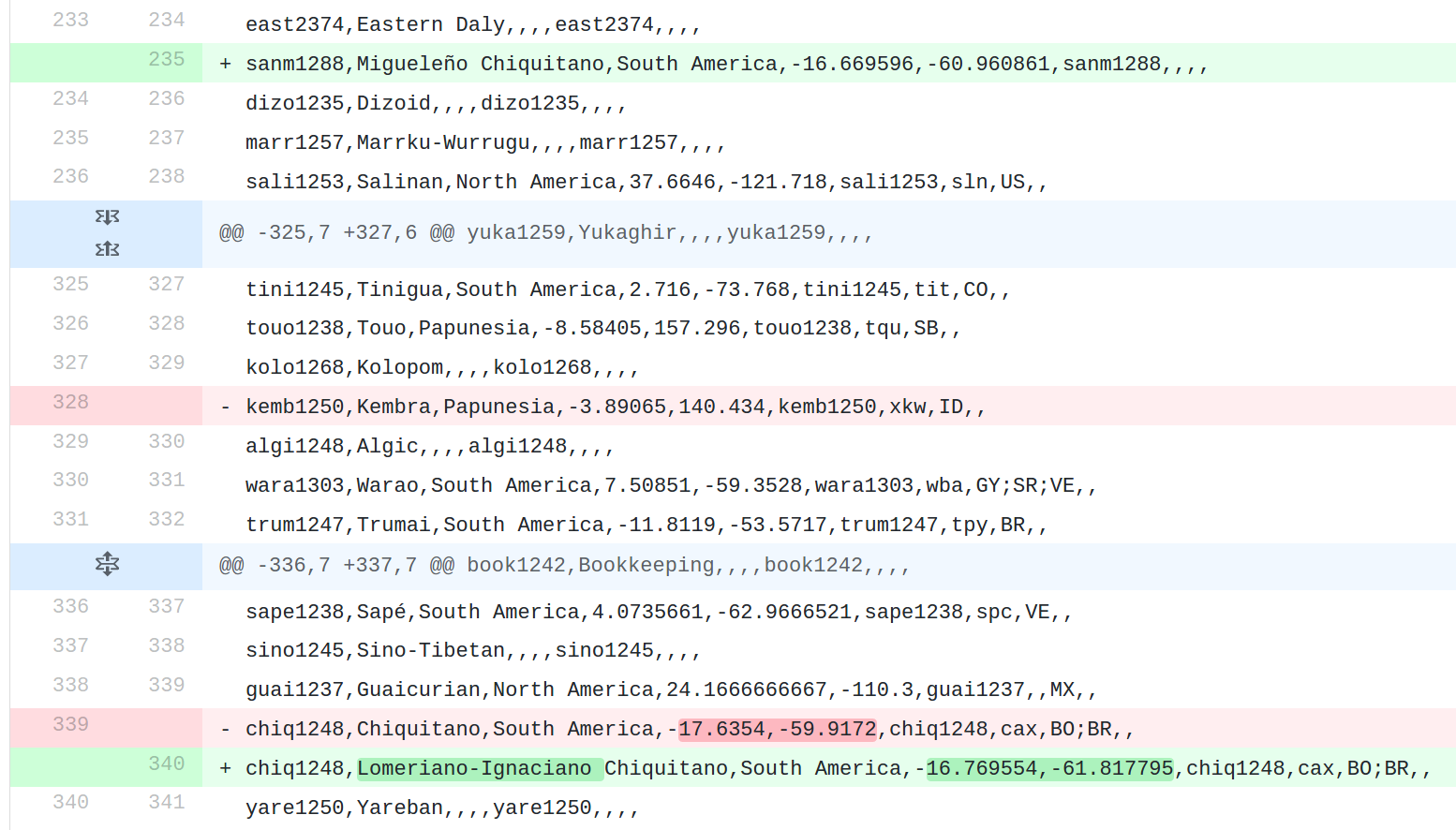Click the trum1247 Trumai line
Viewport: 1456px width, 830px height.
(646, 525)
